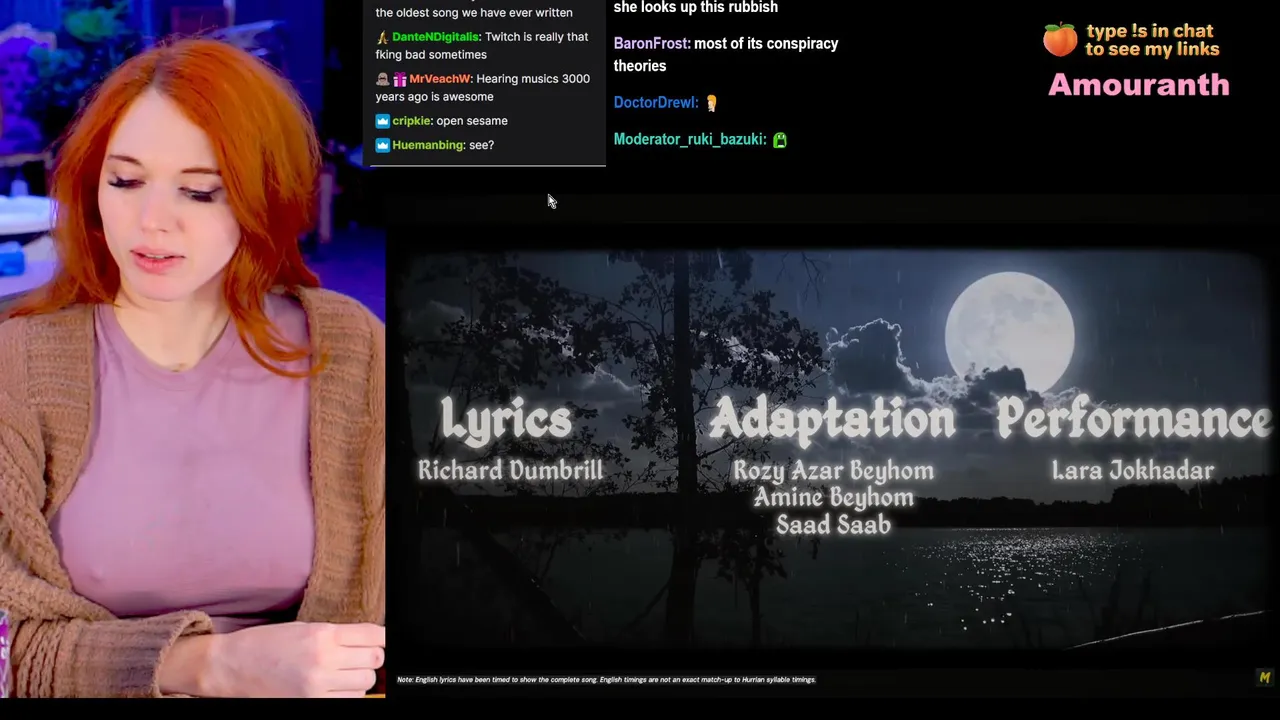The height and width of the screenshot is (720, 1280).
Task: Click the Amouranth channel name
Action: (1139, 84)
